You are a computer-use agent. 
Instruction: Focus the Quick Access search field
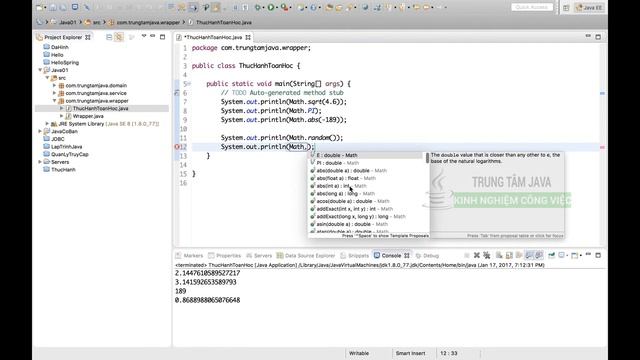coord(532,7)
